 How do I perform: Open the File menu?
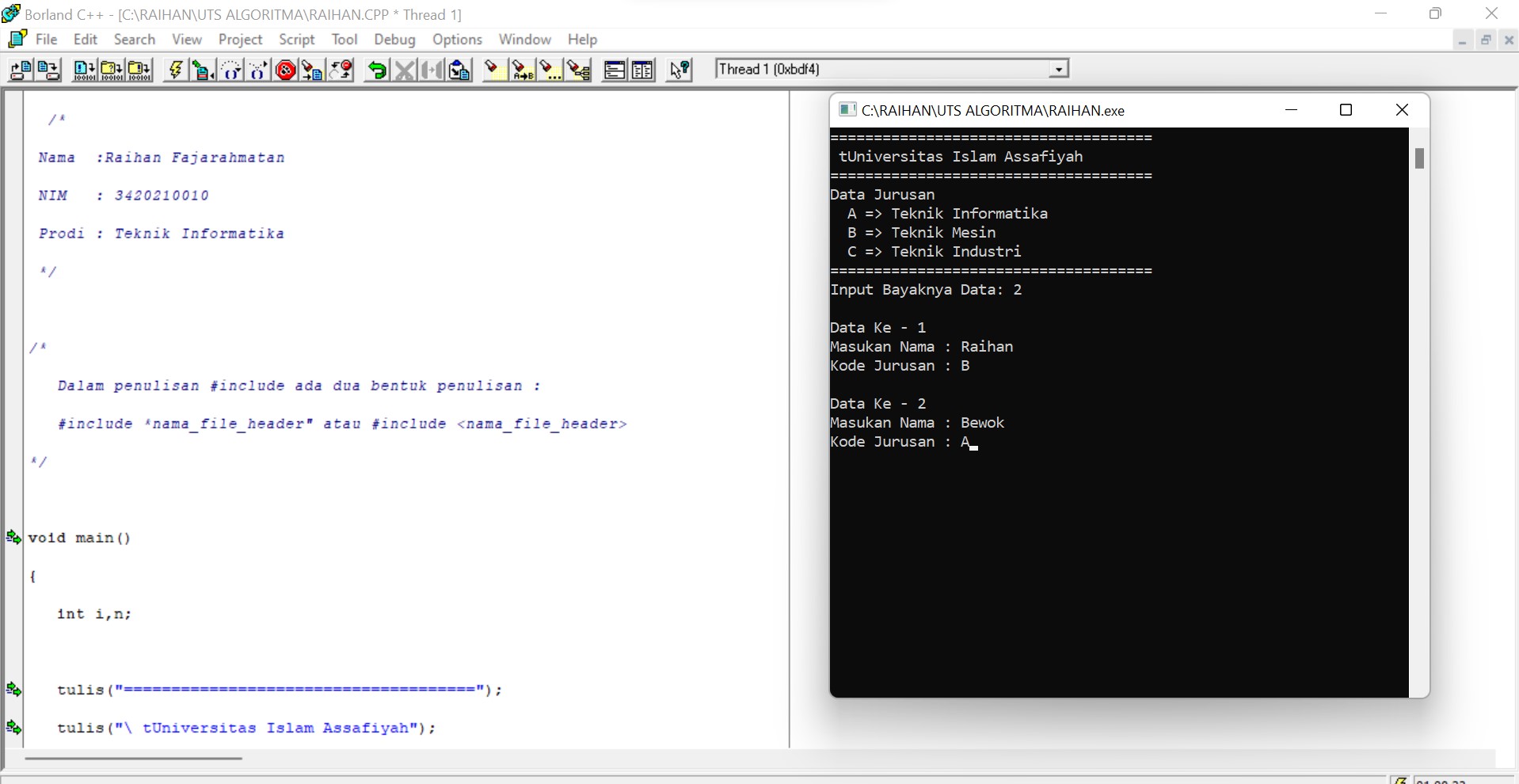pyautogui.click(x=47, y=39)
